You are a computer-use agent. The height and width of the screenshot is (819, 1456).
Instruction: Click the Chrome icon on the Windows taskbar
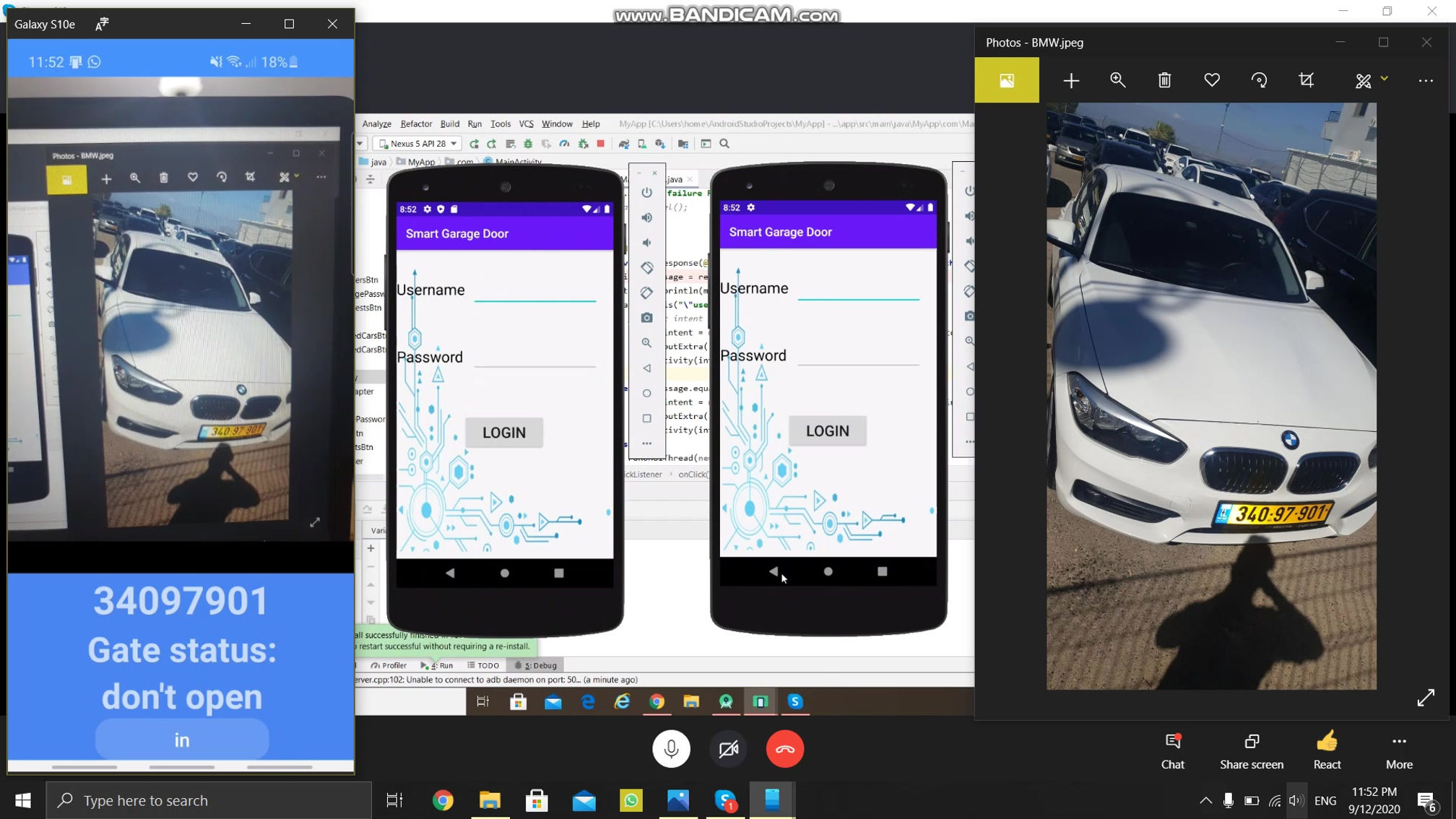point(443,800)
